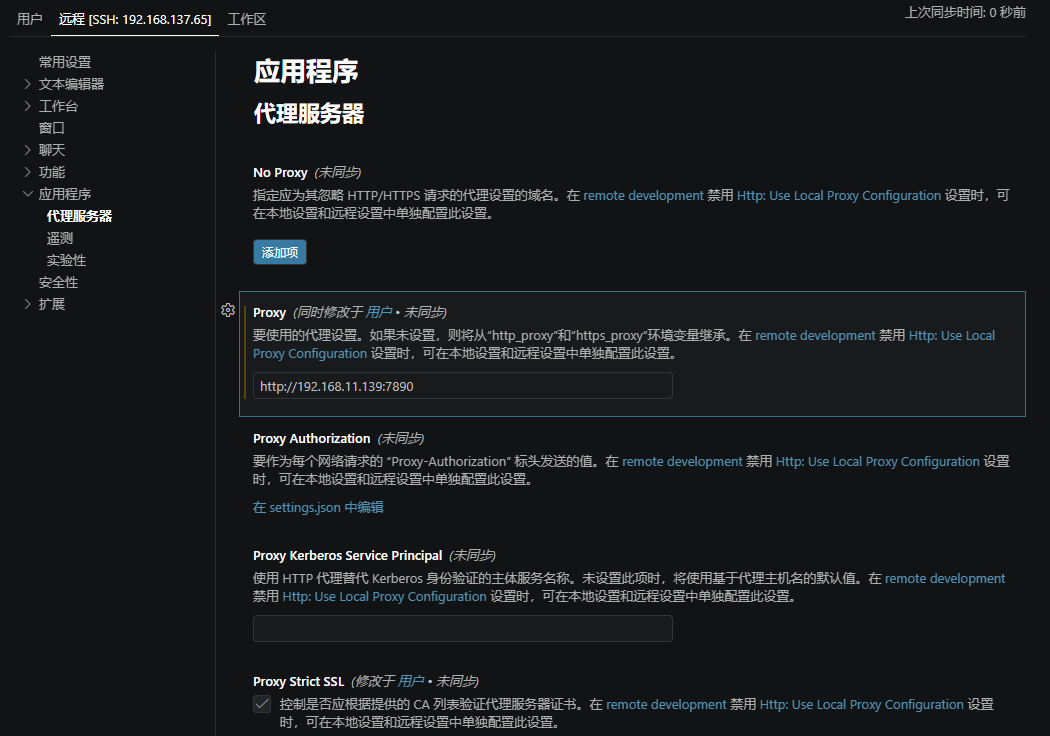
Task: Select 遥测 in the settings tree
Action: tap(60, 238)
